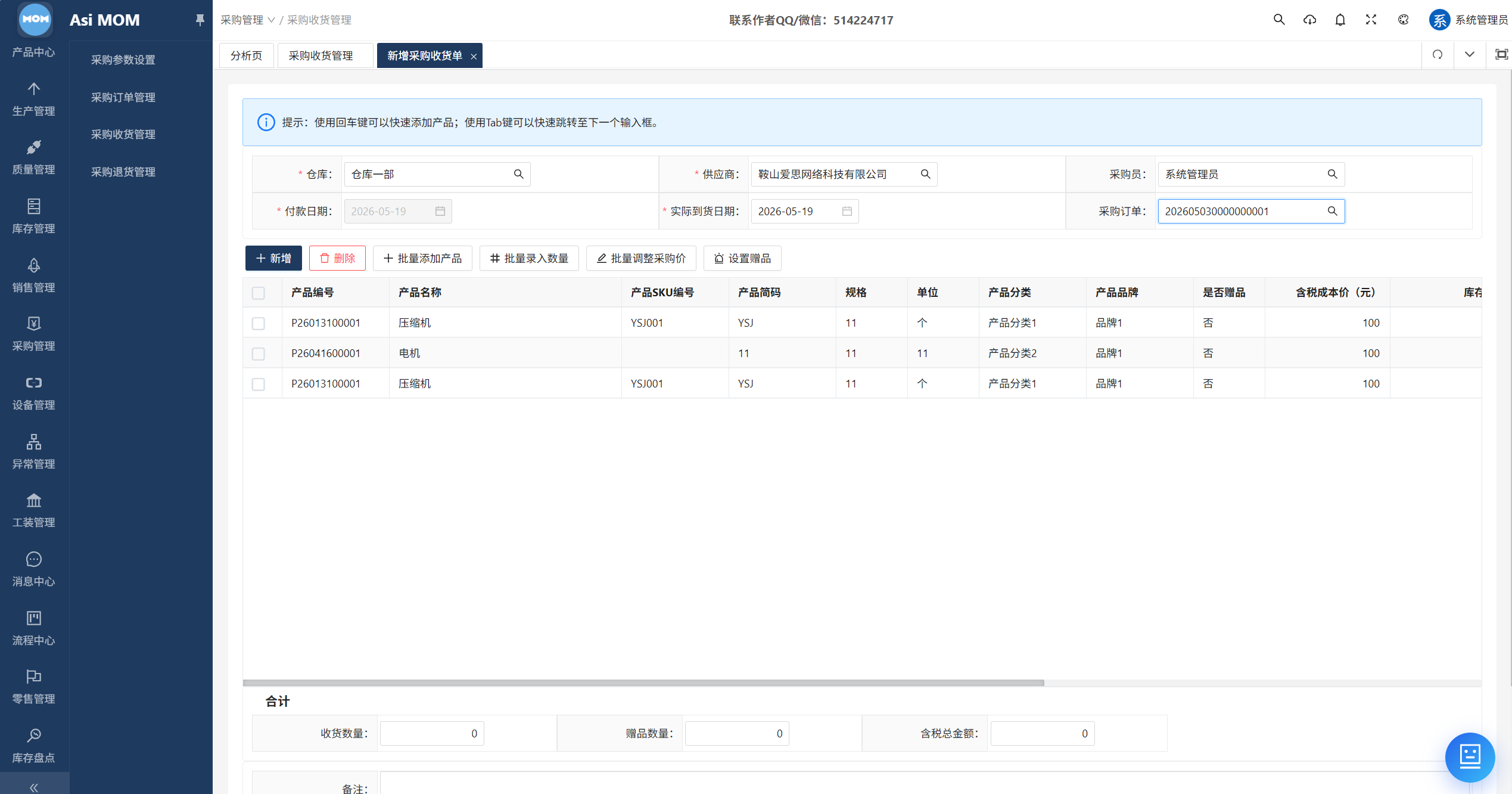Tick the select-all checkbox in table header

(258, 293)
